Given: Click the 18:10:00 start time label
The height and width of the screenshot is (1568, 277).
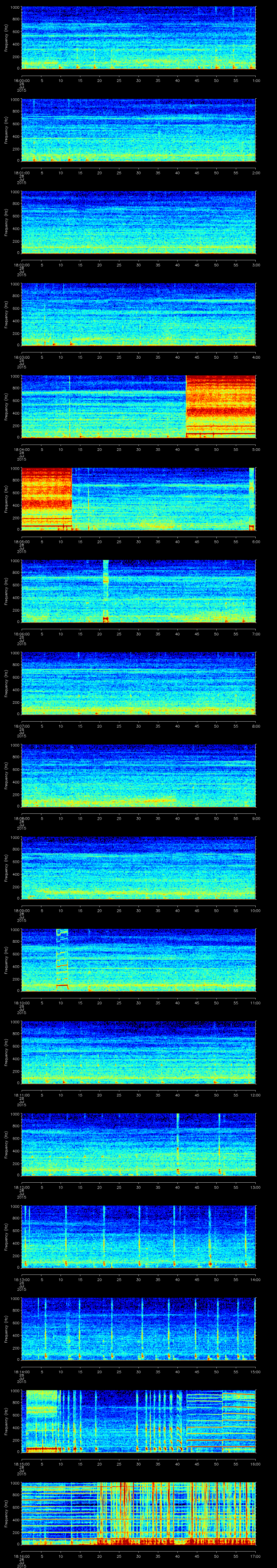Looking at the screenshot, I should click(x=22, y=1003).
